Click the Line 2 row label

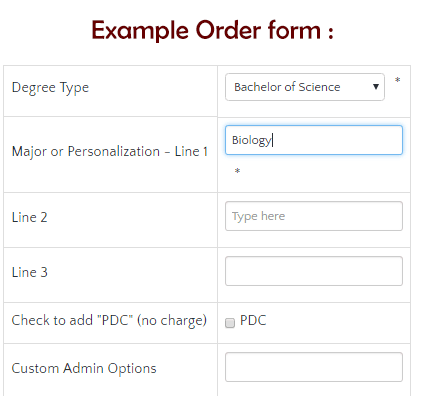coord(30,217)
